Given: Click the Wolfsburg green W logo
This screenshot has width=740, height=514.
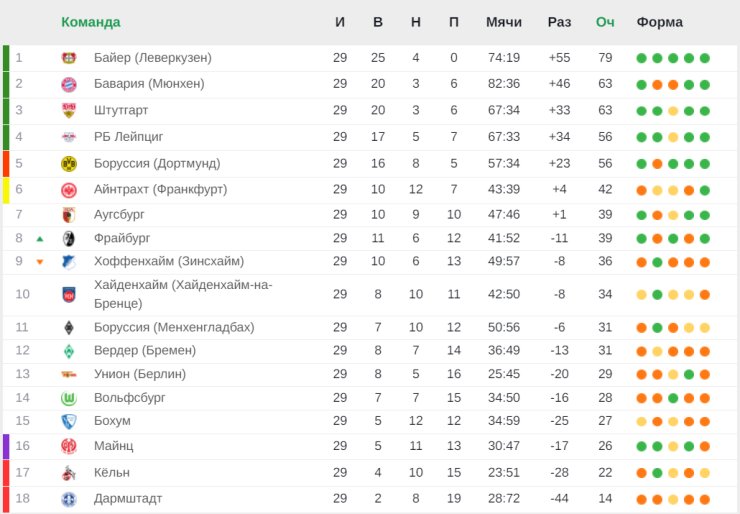Looking at the screenshot, I should pyautogui.click(x=69, y=398).
